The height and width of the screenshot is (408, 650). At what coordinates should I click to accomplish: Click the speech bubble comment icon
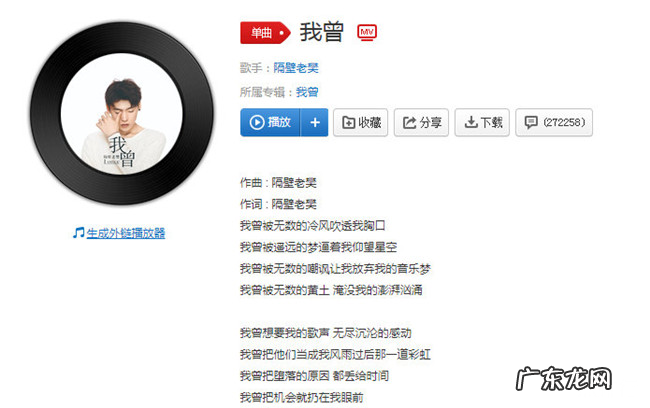[531, 122]
